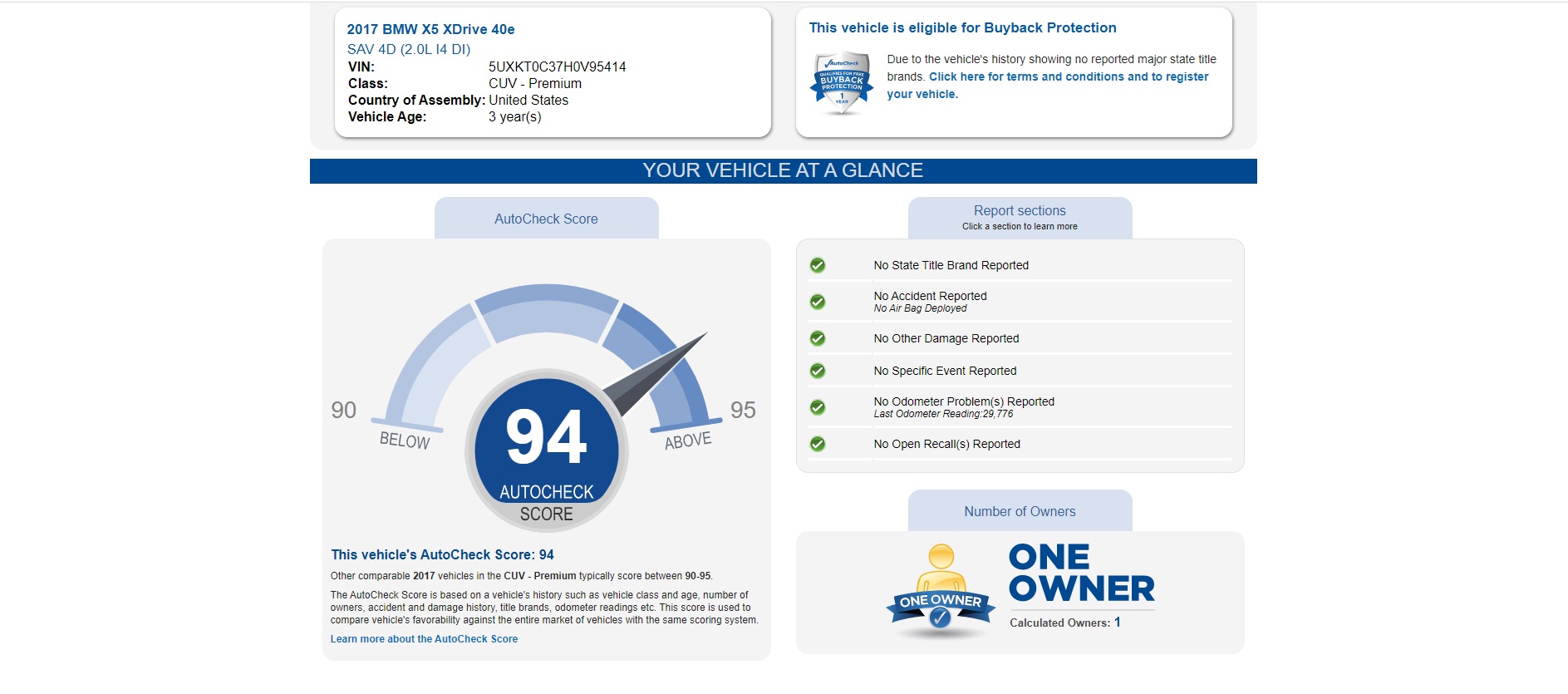This screenshot has width=1568, height=694.
Task: Click the Buyback Protection shield badge
Action: [842, 83]
